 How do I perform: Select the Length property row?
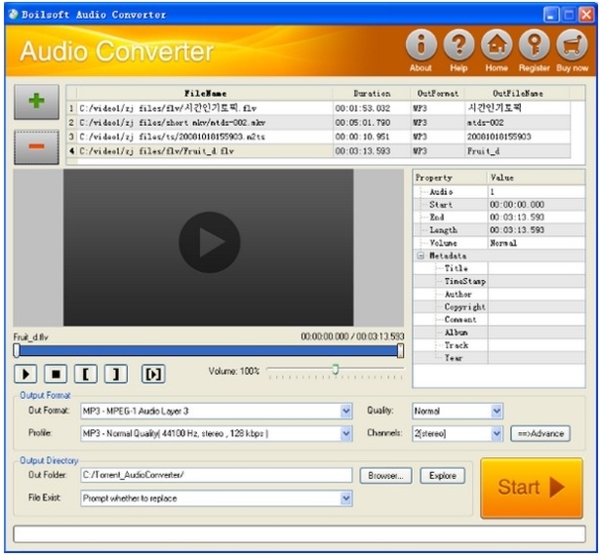499,230
